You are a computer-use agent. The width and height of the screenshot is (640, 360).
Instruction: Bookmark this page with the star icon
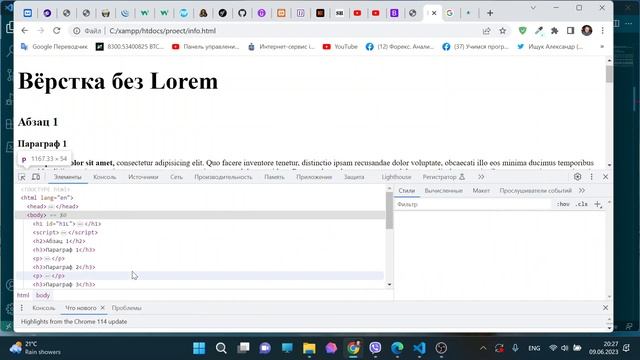502,31
